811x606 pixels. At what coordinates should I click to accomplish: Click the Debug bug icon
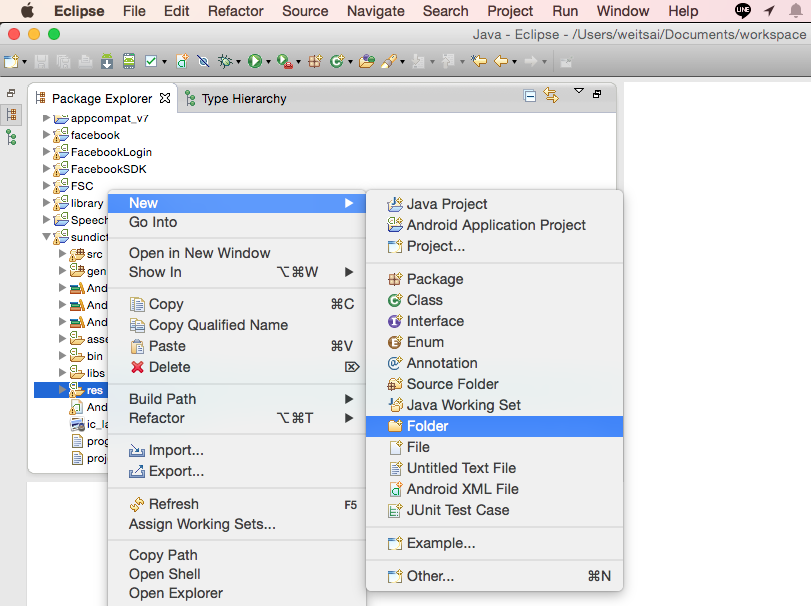[x=226, y=62]
